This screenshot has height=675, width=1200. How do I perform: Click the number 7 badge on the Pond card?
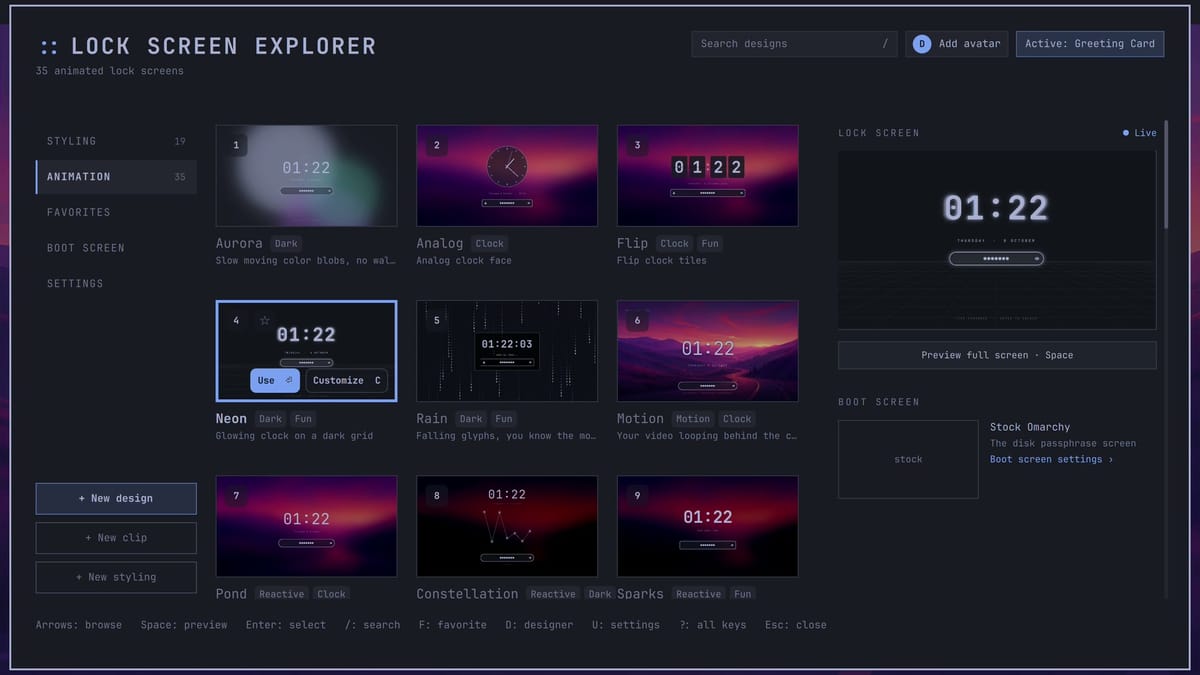click(236, 496)
